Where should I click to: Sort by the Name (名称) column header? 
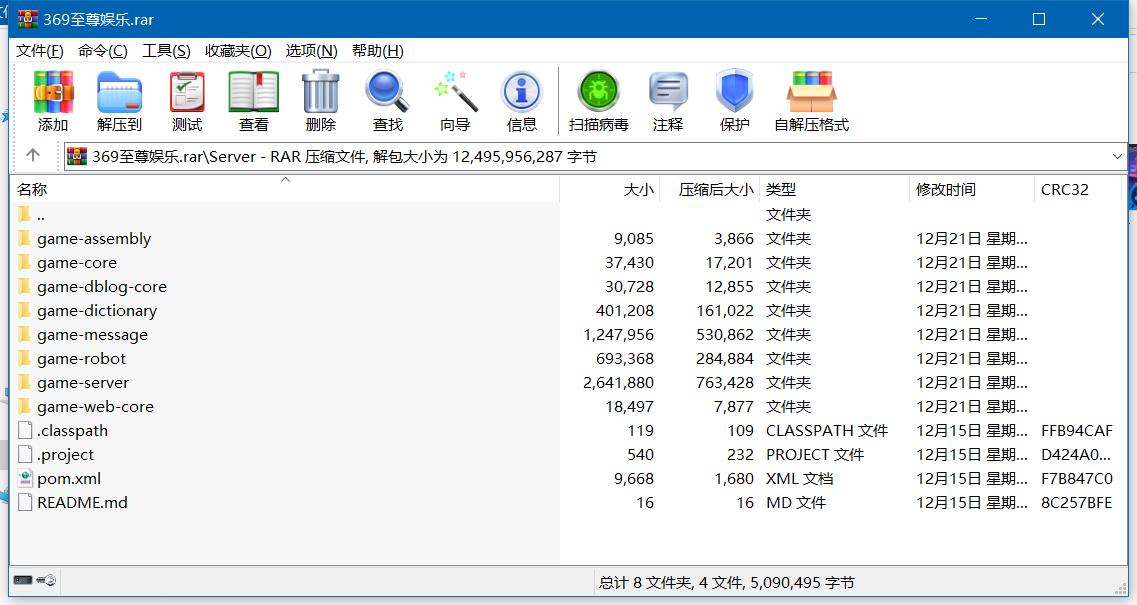(x=32, y=189)
